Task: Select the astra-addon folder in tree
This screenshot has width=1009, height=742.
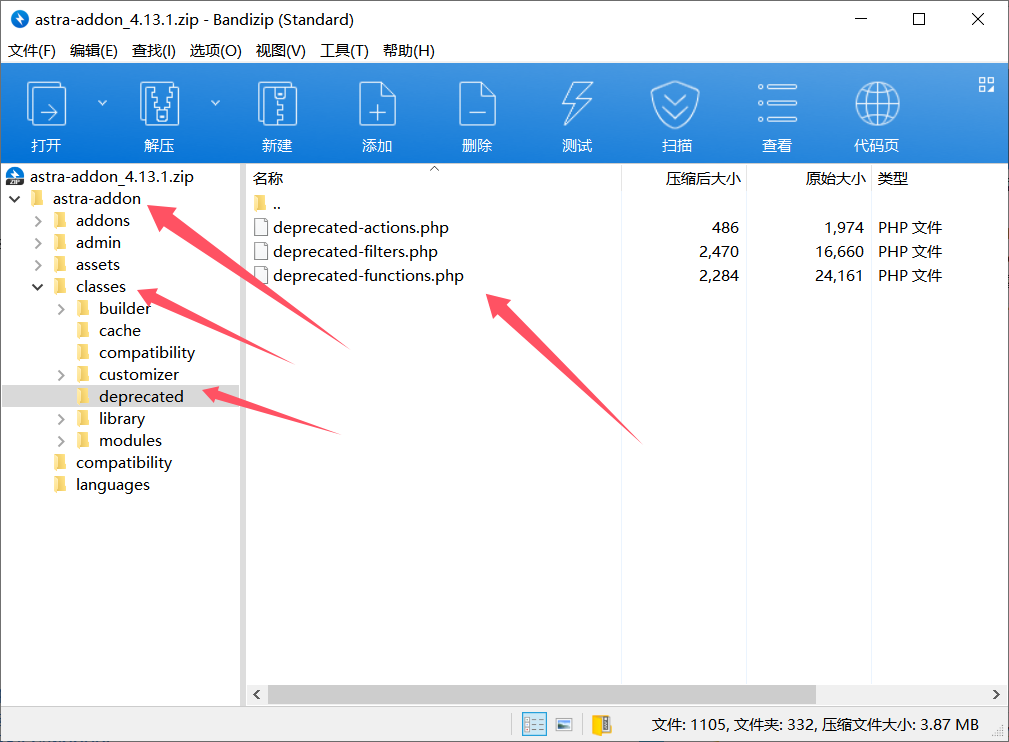Action: [97, 198]
